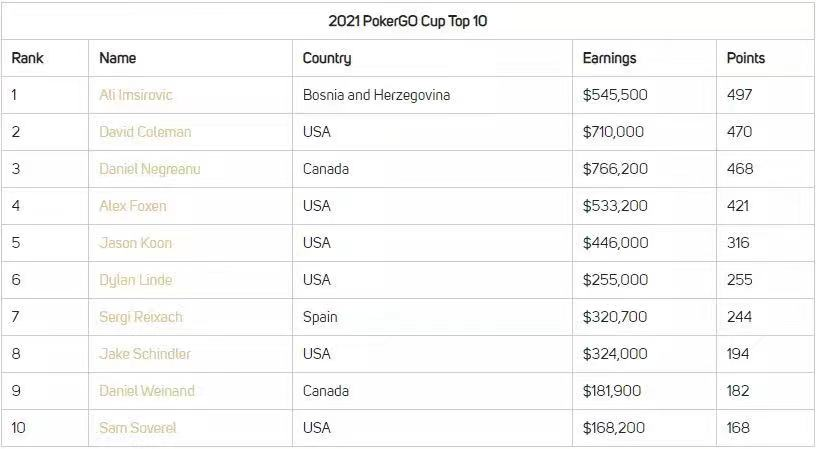
Task: Click the Country column header
Action: (x=327, y=58)
